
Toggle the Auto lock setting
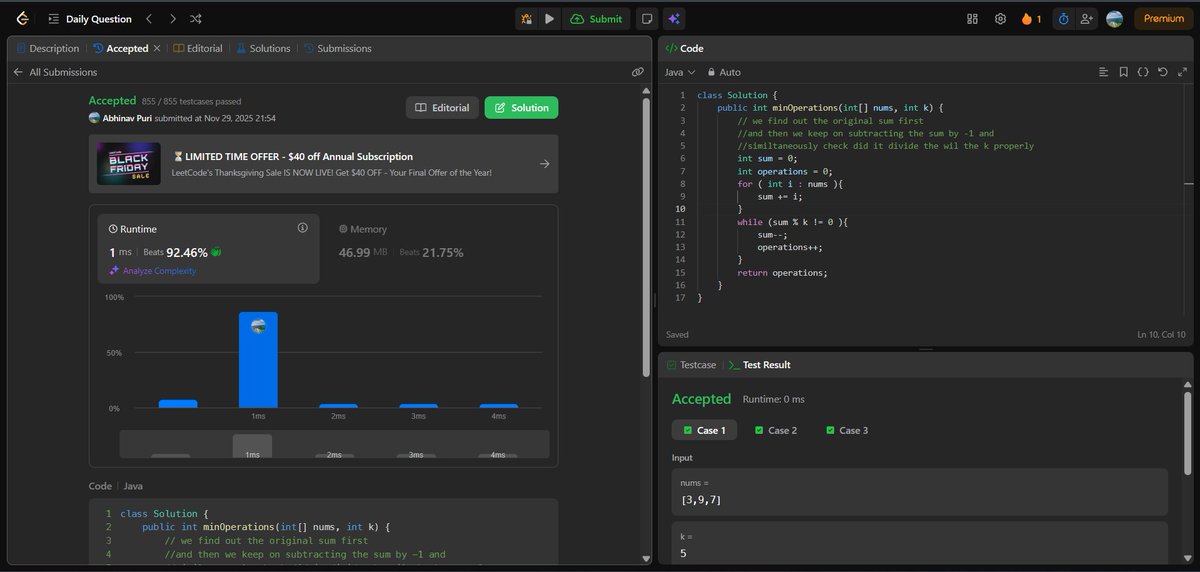724,72
